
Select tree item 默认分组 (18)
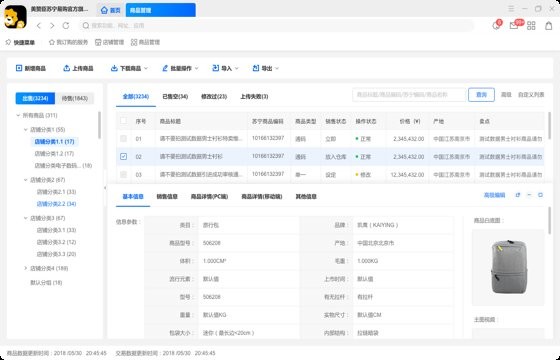pos(46,282)
